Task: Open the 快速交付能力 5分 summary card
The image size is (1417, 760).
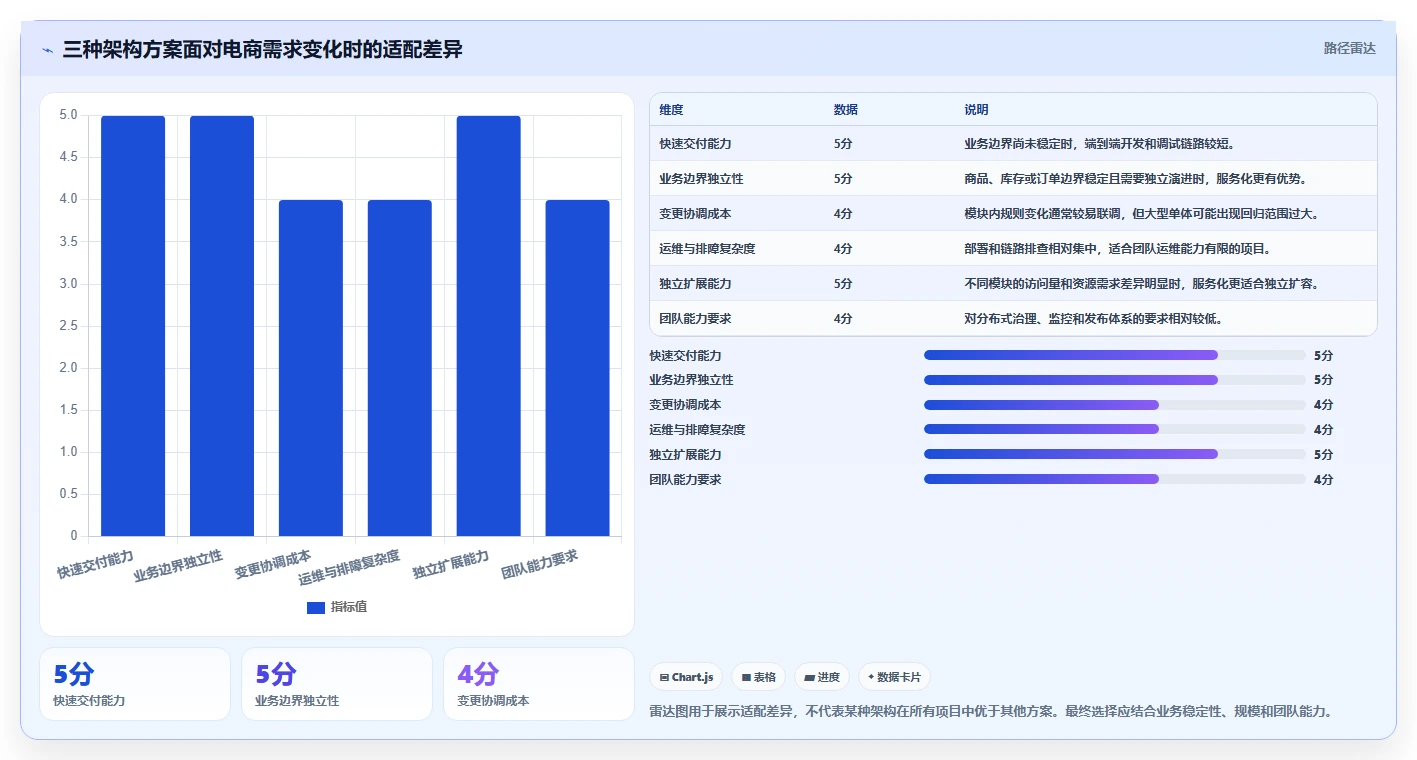Action: (x=135, y=684)
